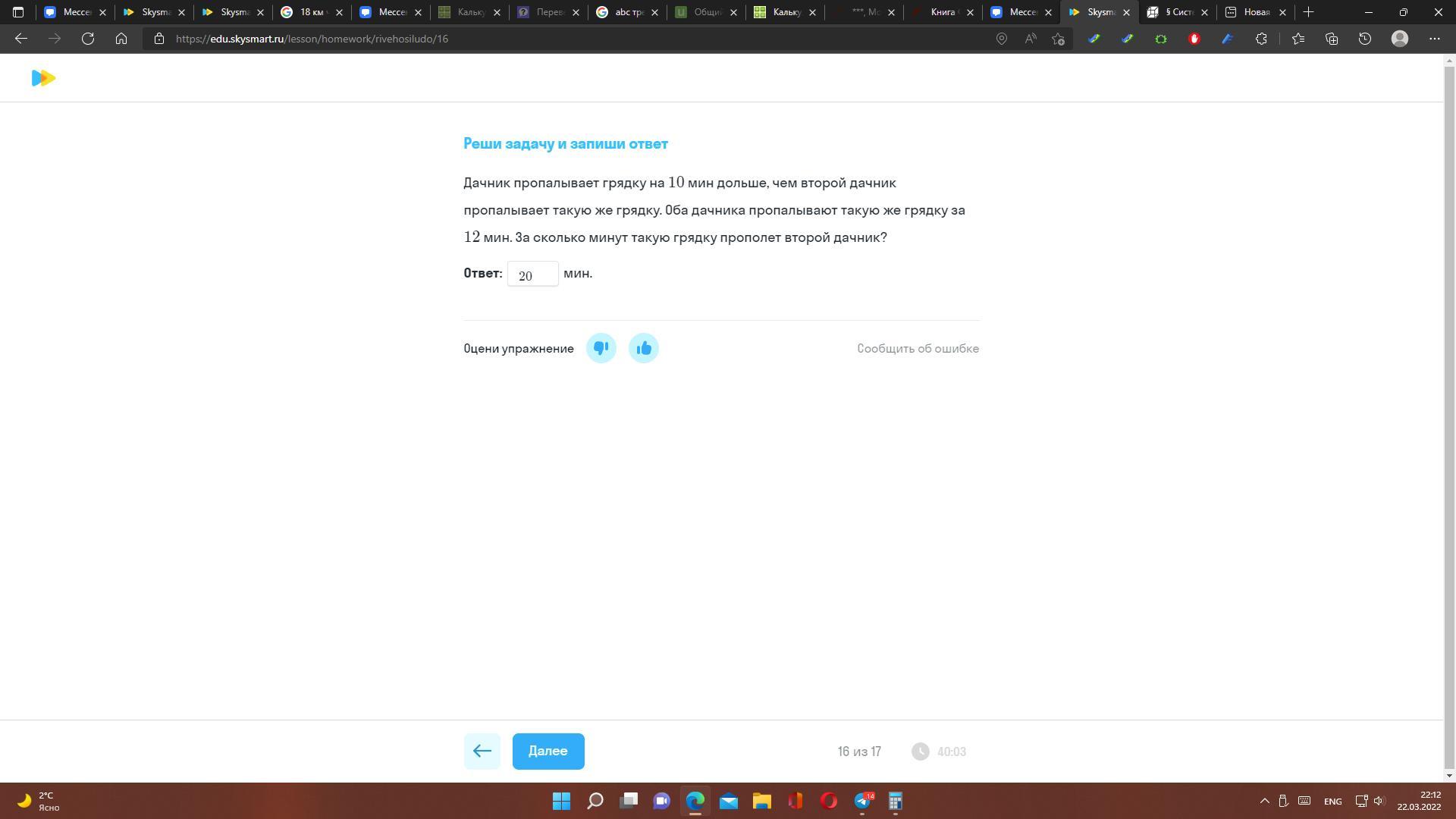The image size is (1456, 819).
Task: Click the Далее button
Action: coord(548,752)
